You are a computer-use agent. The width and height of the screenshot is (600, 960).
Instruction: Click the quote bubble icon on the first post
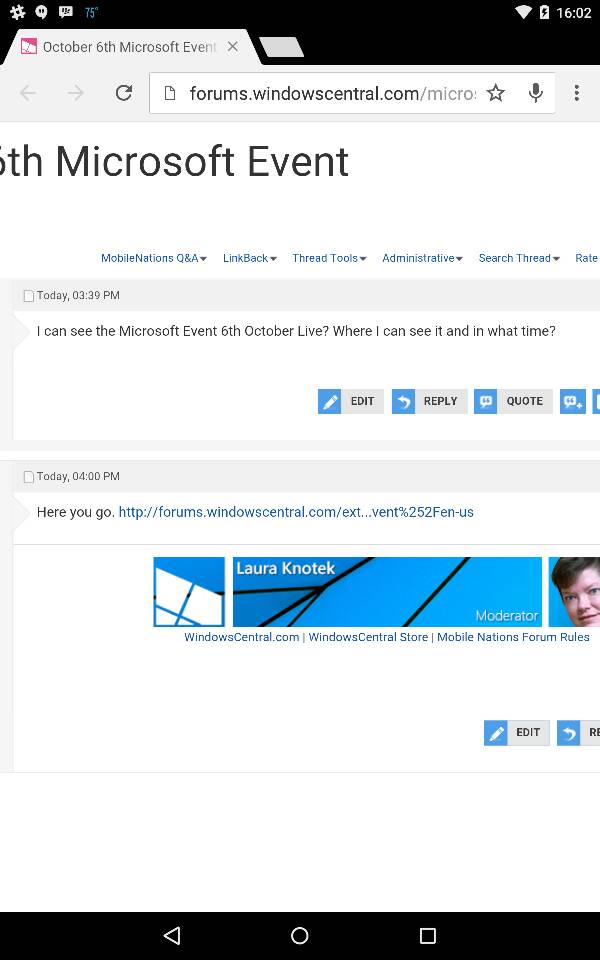(486, 402)
